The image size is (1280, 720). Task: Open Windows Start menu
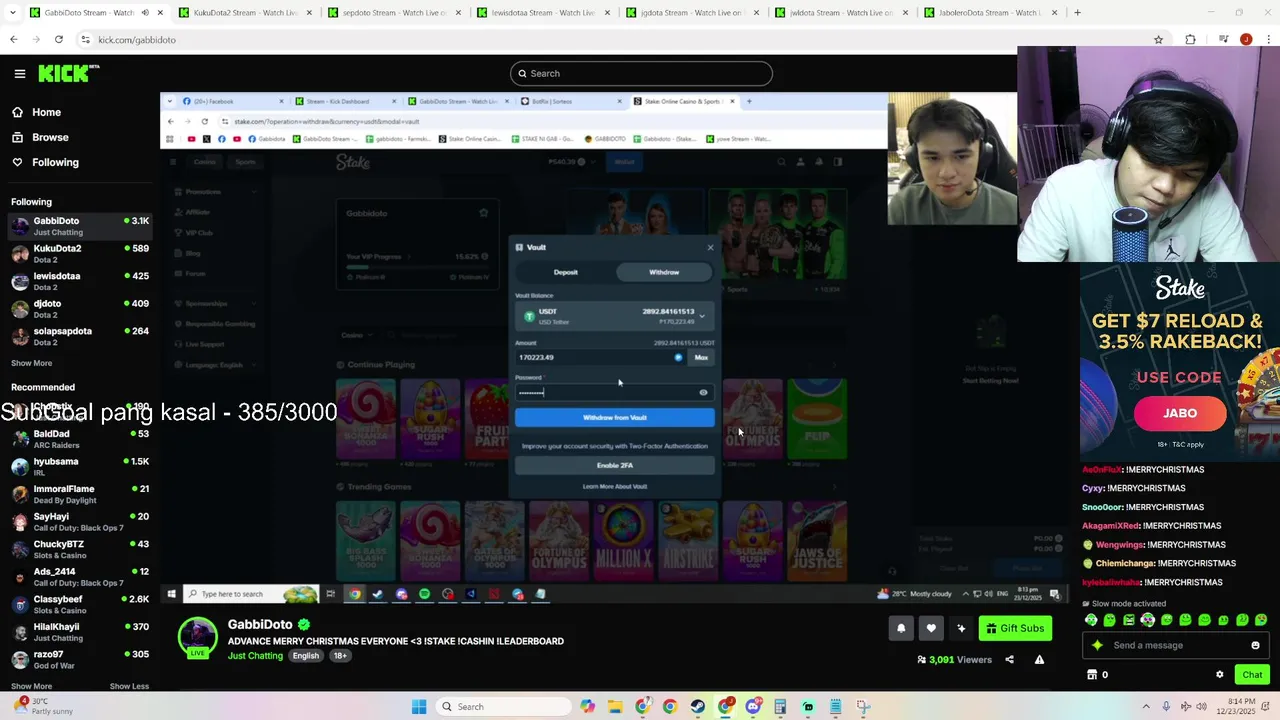[x=419, y=707]
